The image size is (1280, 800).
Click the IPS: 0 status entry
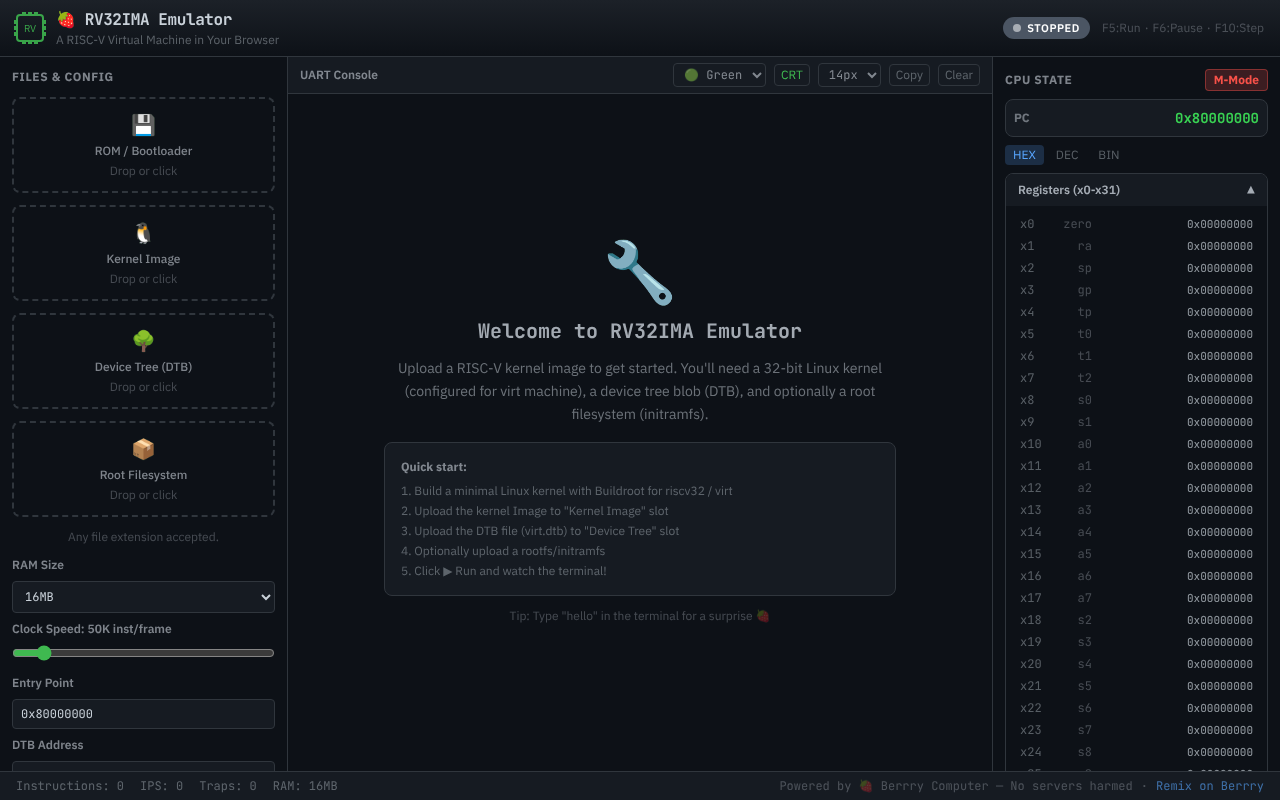coord(161,786)
